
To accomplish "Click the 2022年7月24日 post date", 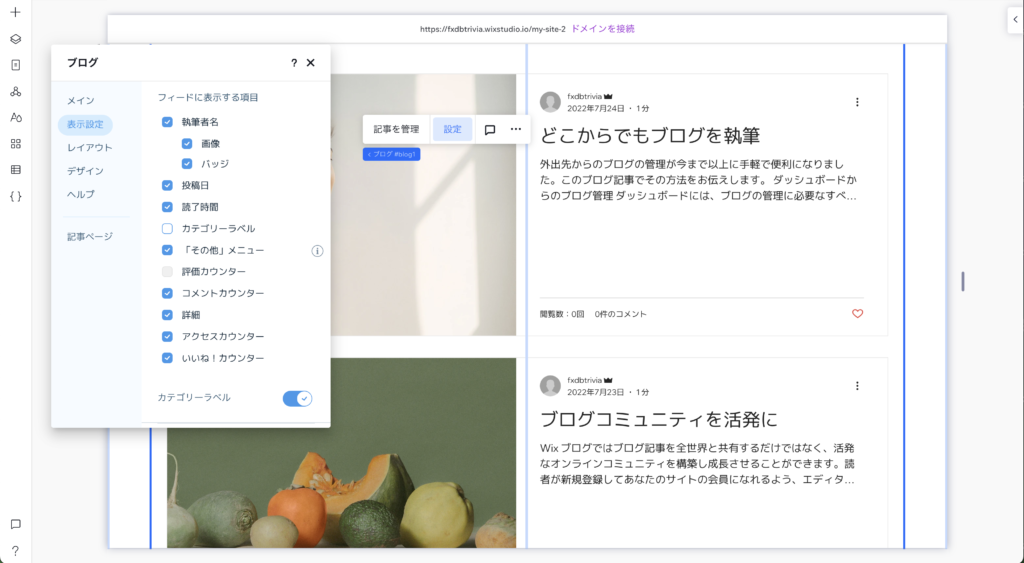I will pos(596,108).
